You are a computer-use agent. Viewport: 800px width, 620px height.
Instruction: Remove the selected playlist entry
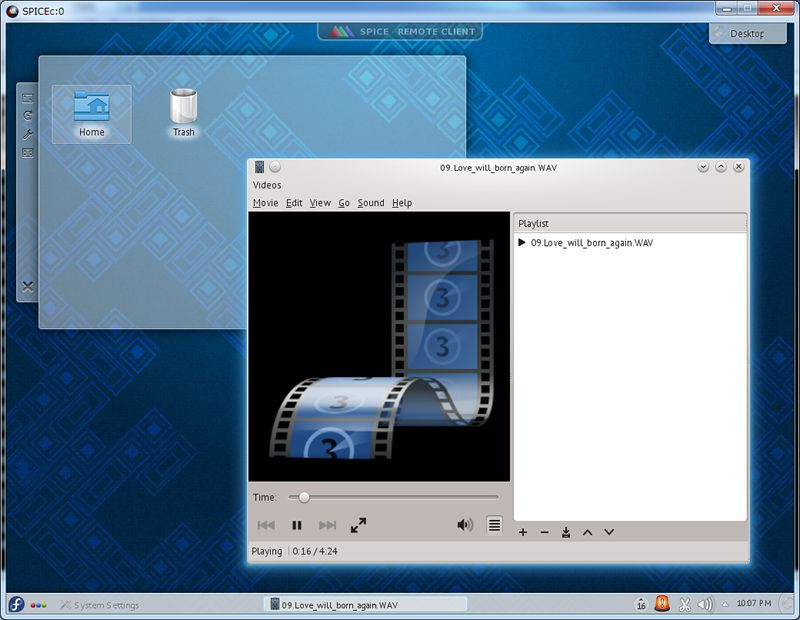coord(544,532)
